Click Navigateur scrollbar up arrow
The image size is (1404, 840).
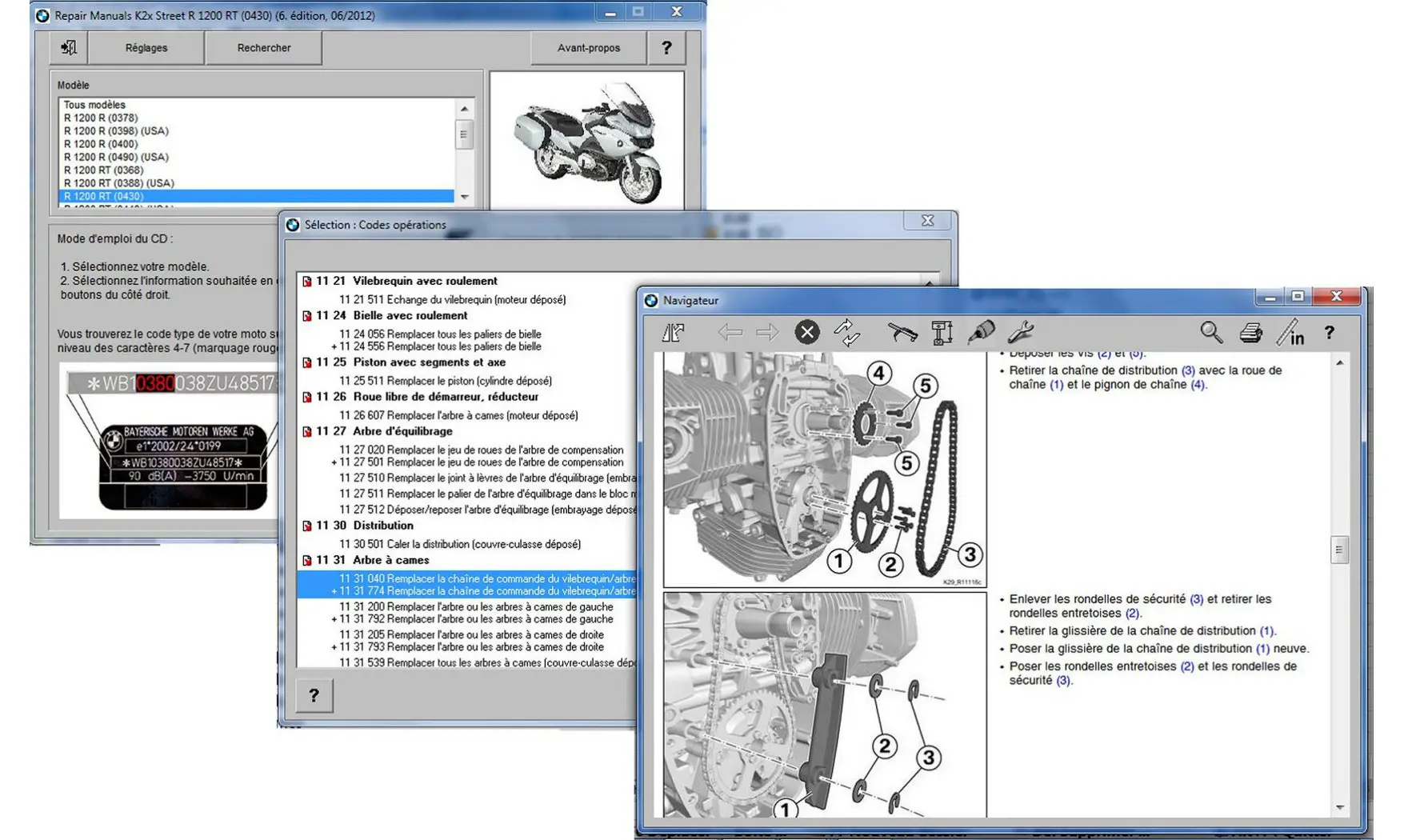[x=1340, y=363]
